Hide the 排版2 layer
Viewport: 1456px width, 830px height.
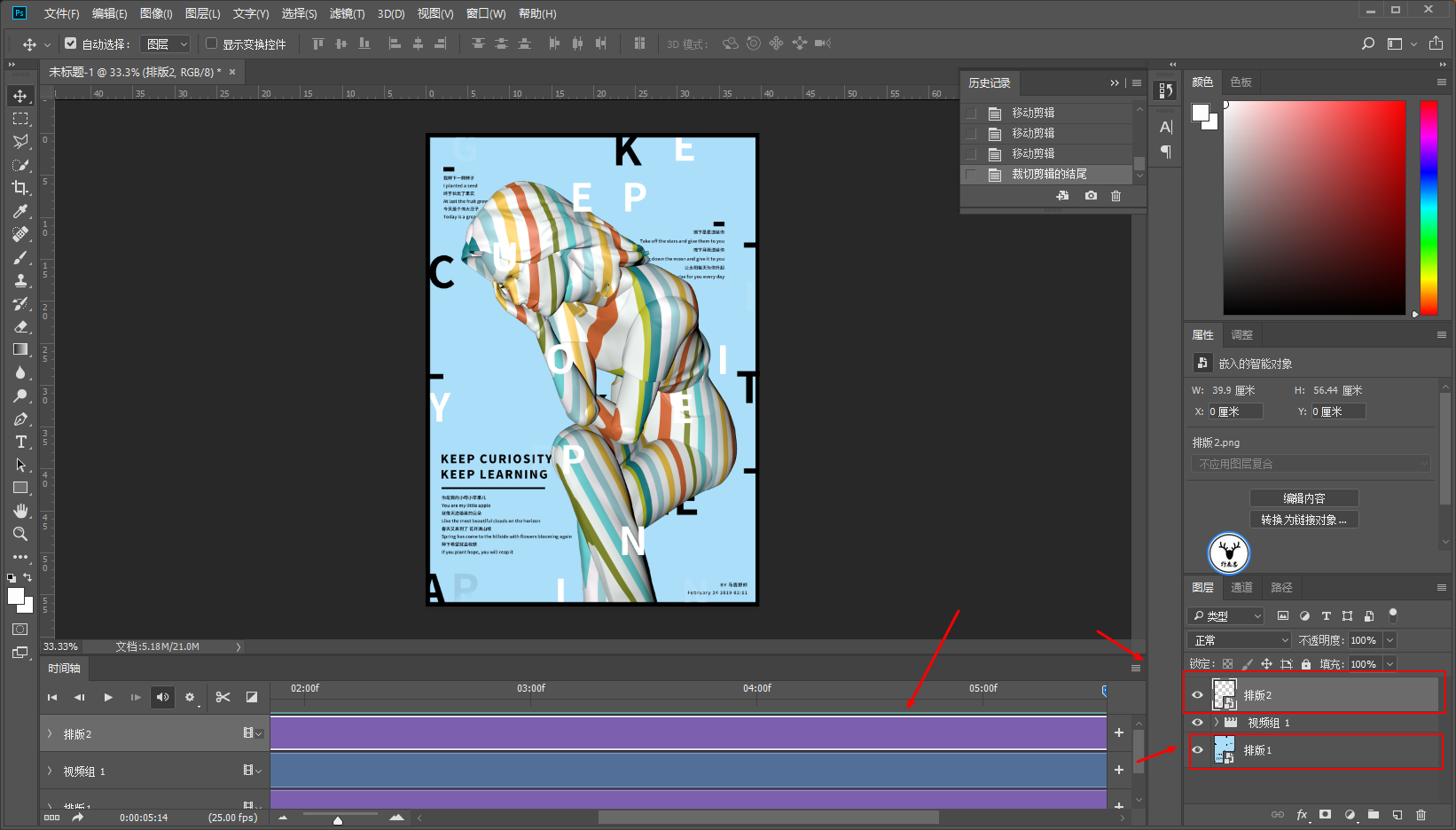1197,695
